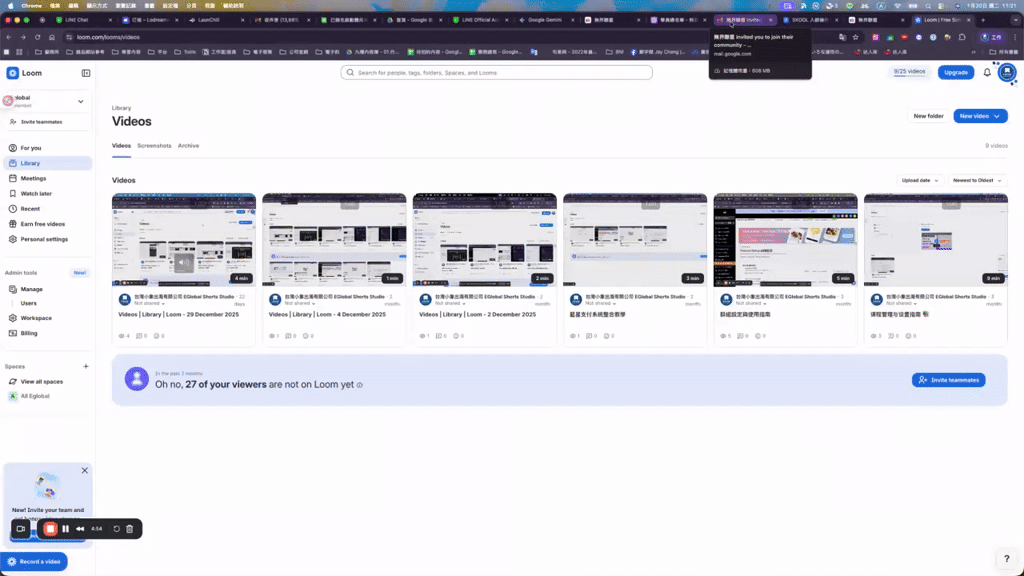Open the Chrome menu in menu bar
The height and width of the screenshot is (576, 1024).
pos(31,5)
